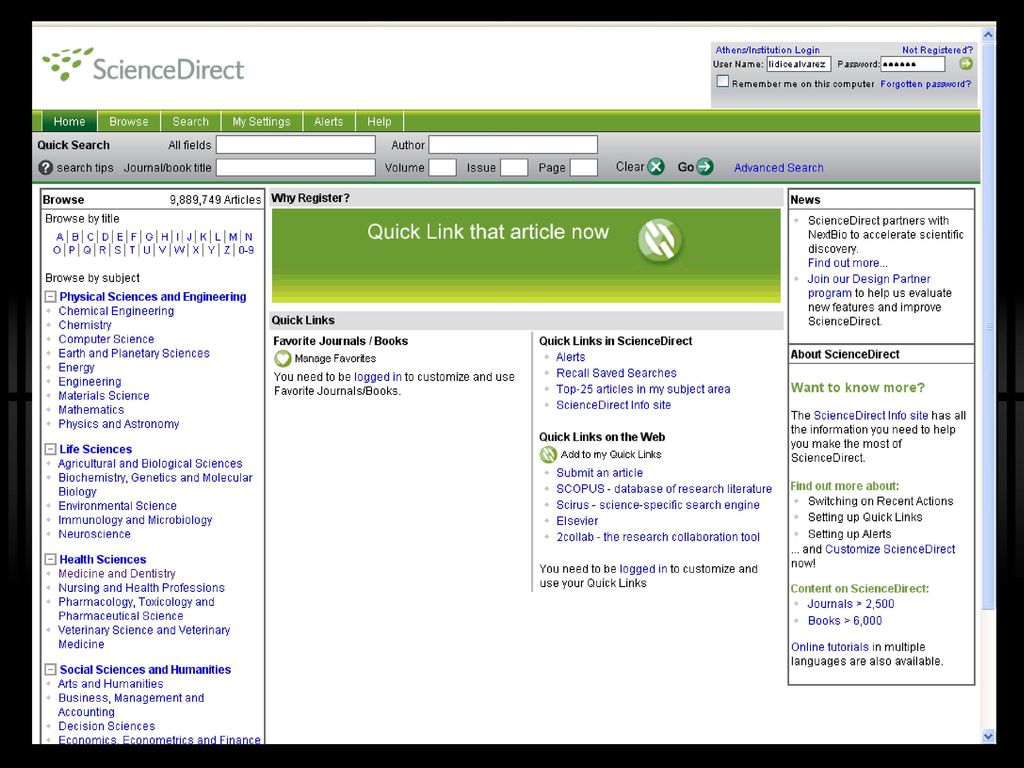Open the Help tab

coord(379,121)
